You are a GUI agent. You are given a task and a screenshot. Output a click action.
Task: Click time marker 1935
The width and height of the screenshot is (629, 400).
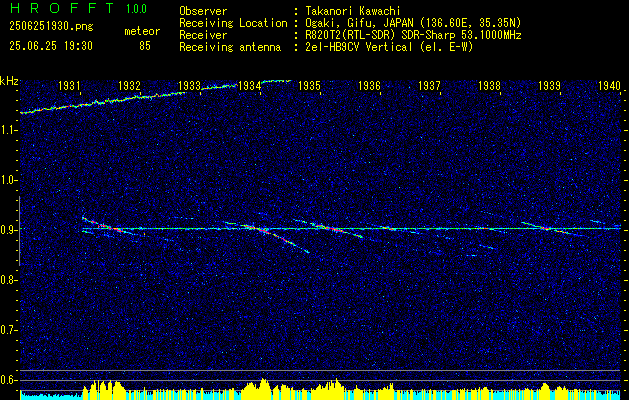pyautogui.click(x=309, y=85)
